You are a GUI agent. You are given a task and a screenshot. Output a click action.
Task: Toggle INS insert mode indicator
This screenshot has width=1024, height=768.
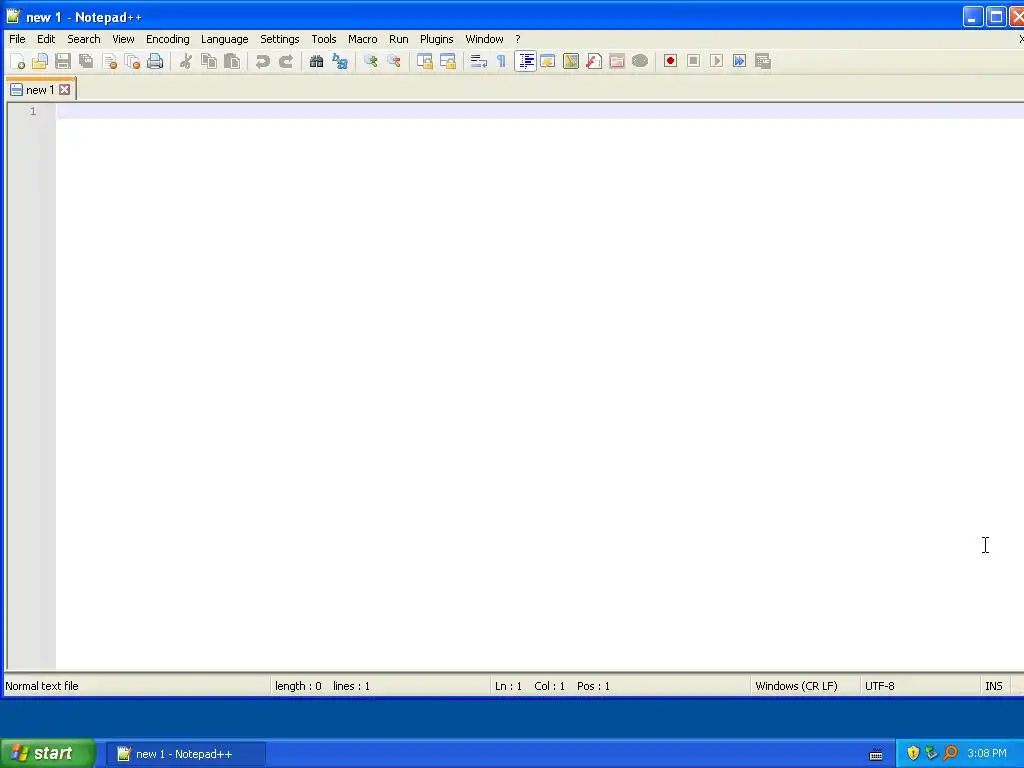(993, 686)
